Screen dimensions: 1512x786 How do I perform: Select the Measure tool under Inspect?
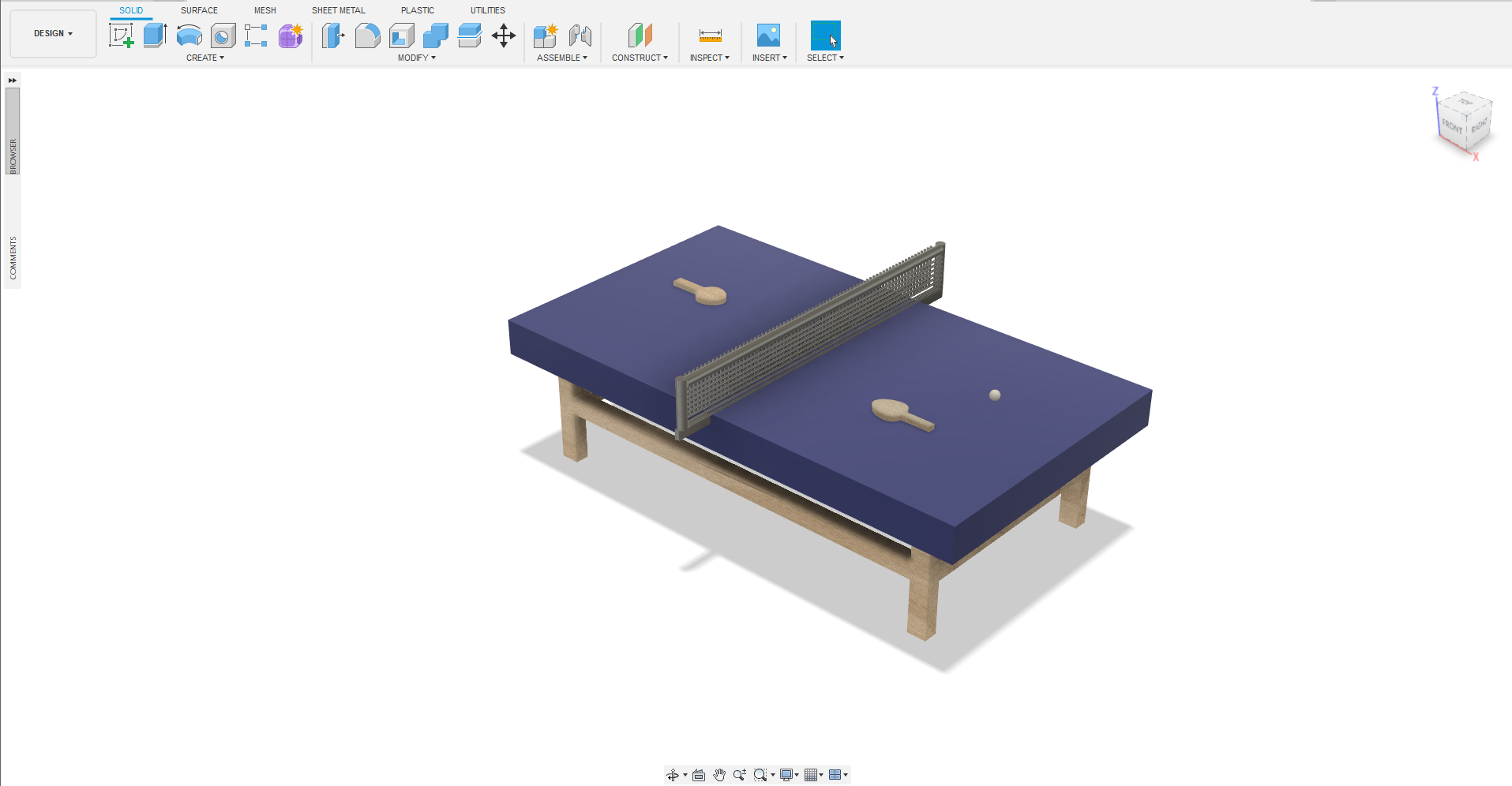pyautogui.click(x=709, y=36)
